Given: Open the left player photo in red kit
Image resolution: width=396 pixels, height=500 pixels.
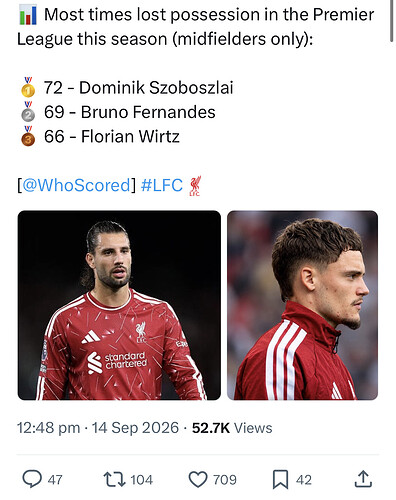Looking at the screenshot, I should tap(119, 305).
